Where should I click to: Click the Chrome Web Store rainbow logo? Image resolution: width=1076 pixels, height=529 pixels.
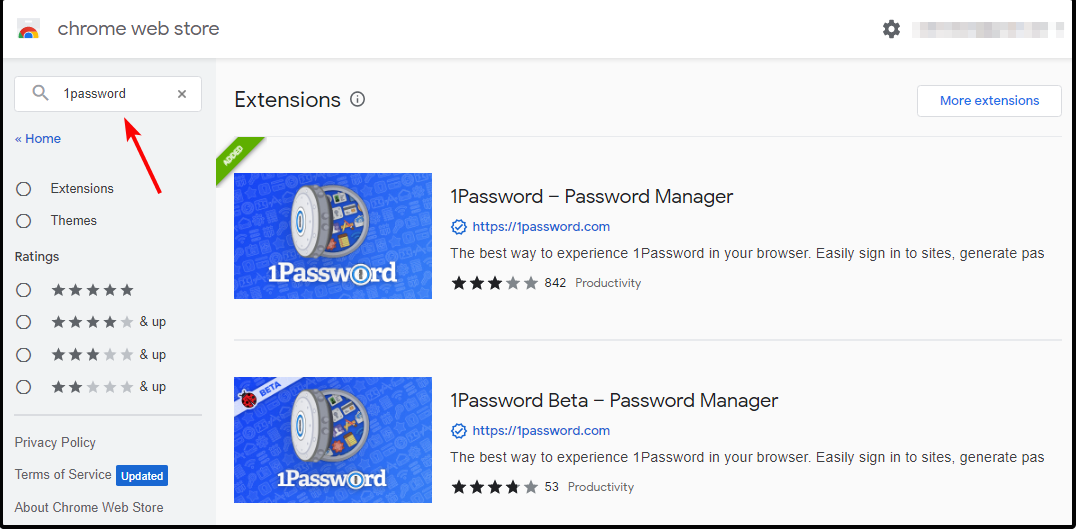point(29,29)
